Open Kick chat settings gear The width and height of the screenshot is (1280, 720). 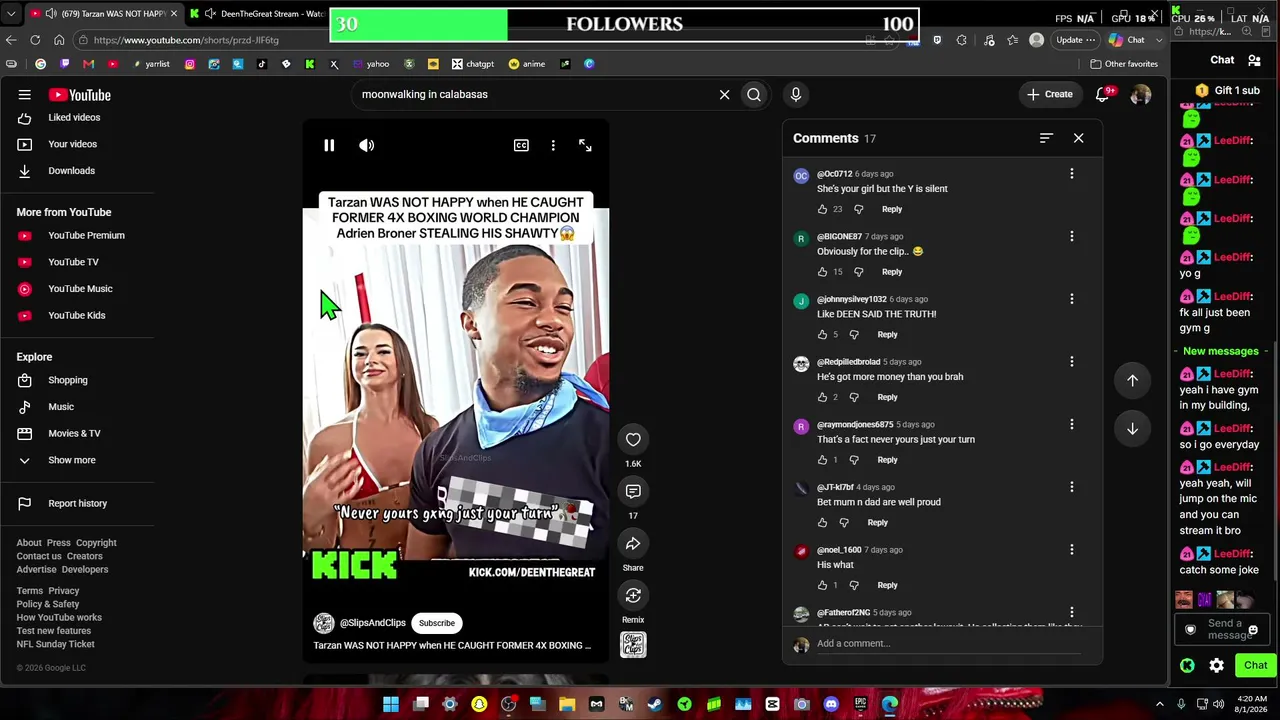tap(1217, 666)
